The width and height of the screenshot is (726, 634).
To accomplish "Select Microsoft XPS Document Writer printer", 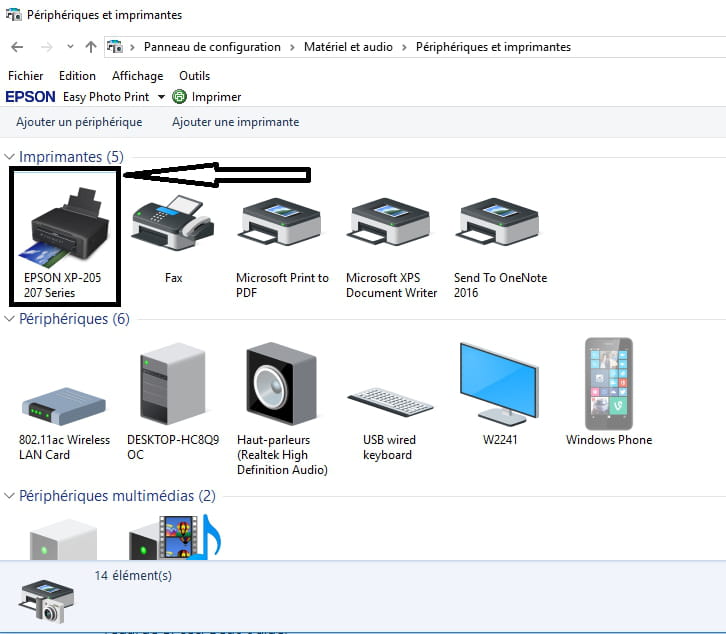I will 389,223.
